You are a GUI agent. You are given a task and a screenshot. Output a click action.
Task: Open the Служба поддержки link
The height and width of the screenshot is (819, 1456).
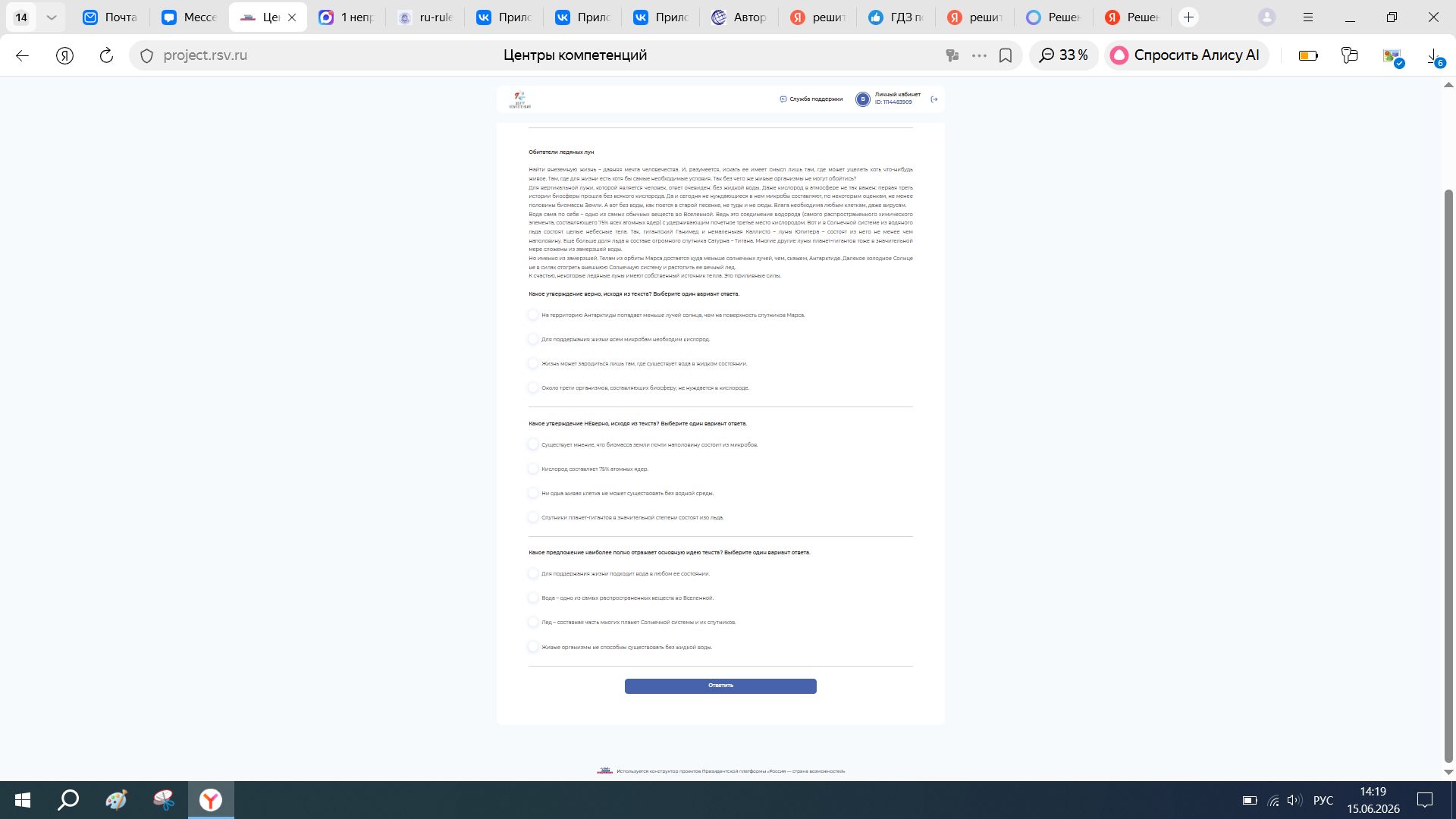(811, 99)
